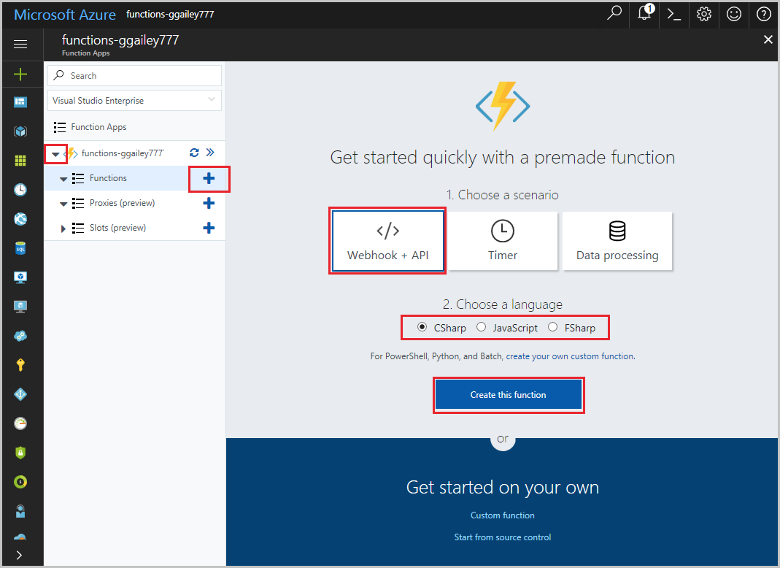Screen dimensions: 780x568
Task: Open the Visual Studio Enterprise subscription dropdown
Action: [x=134, y=100]
